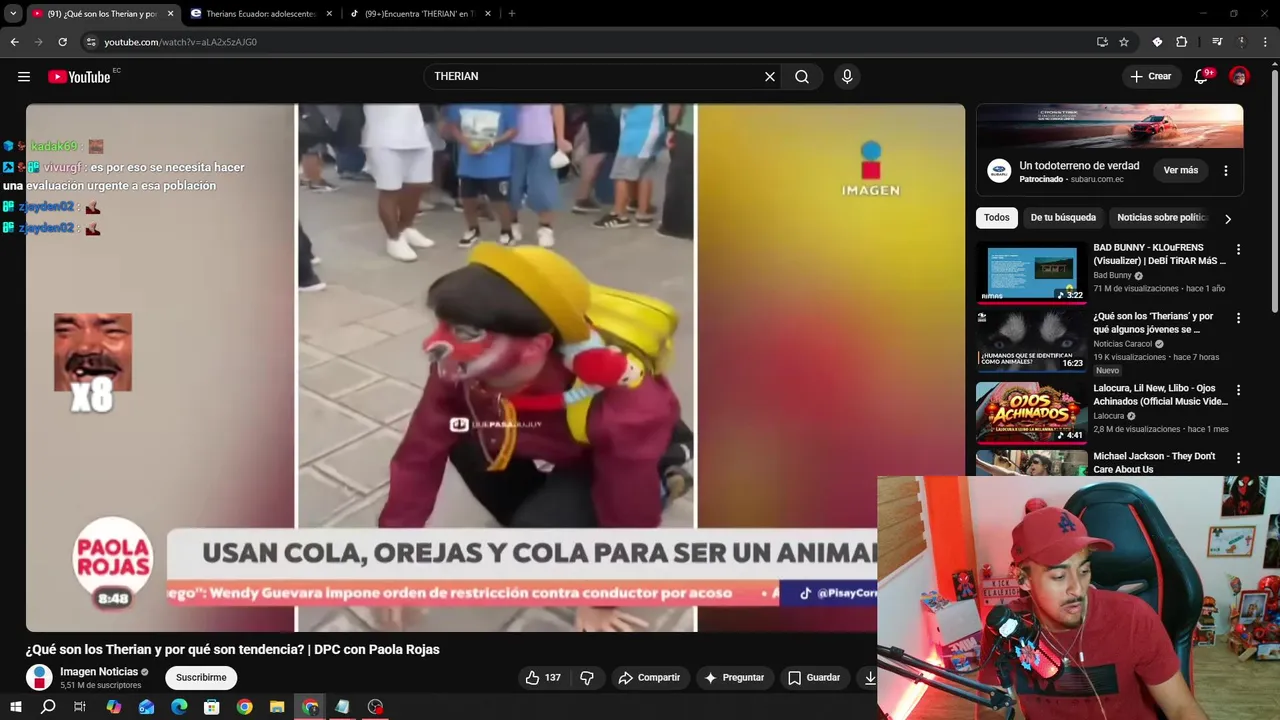Open options for Michael Jackson video
Image resolution: width=1280 pixels, height=720 pixels.
tap(1238, 458)
